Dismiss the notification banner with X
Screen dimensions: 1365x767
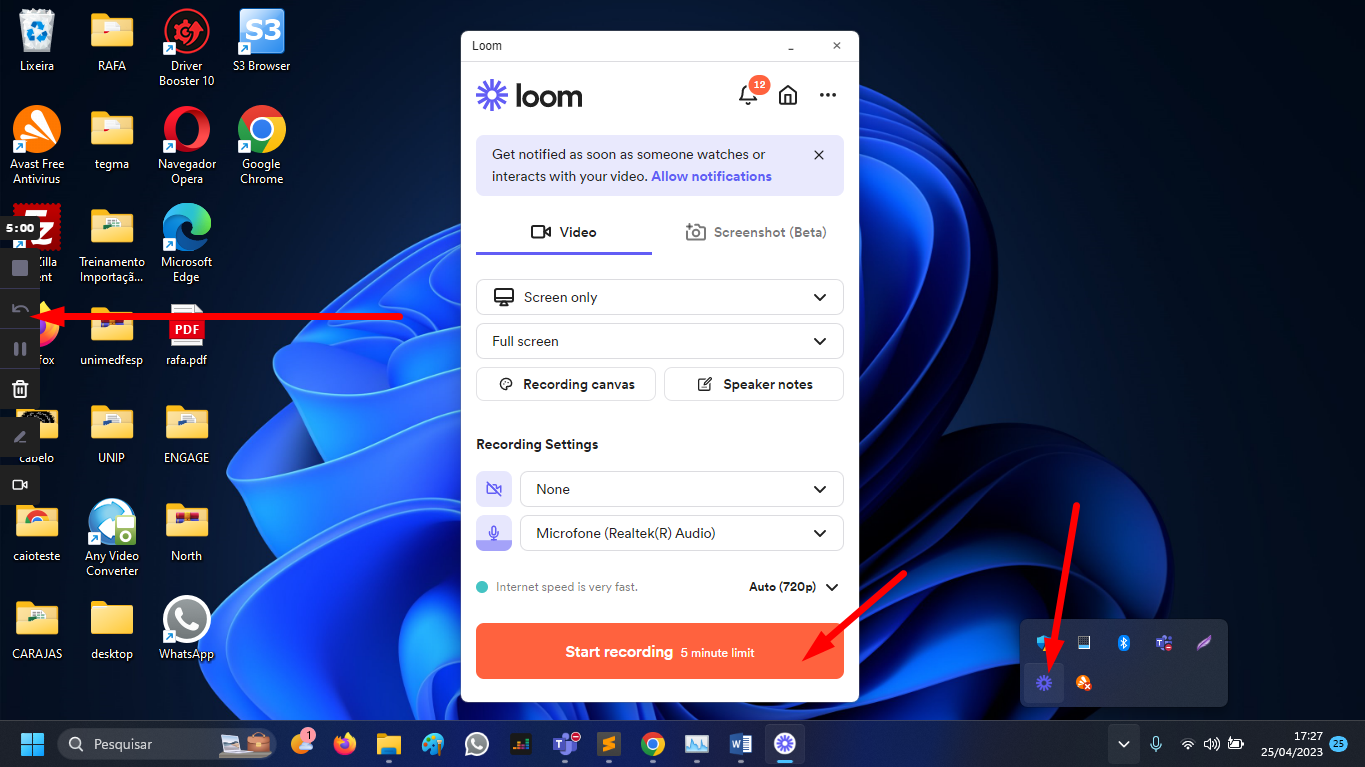(x=819, y=155)
